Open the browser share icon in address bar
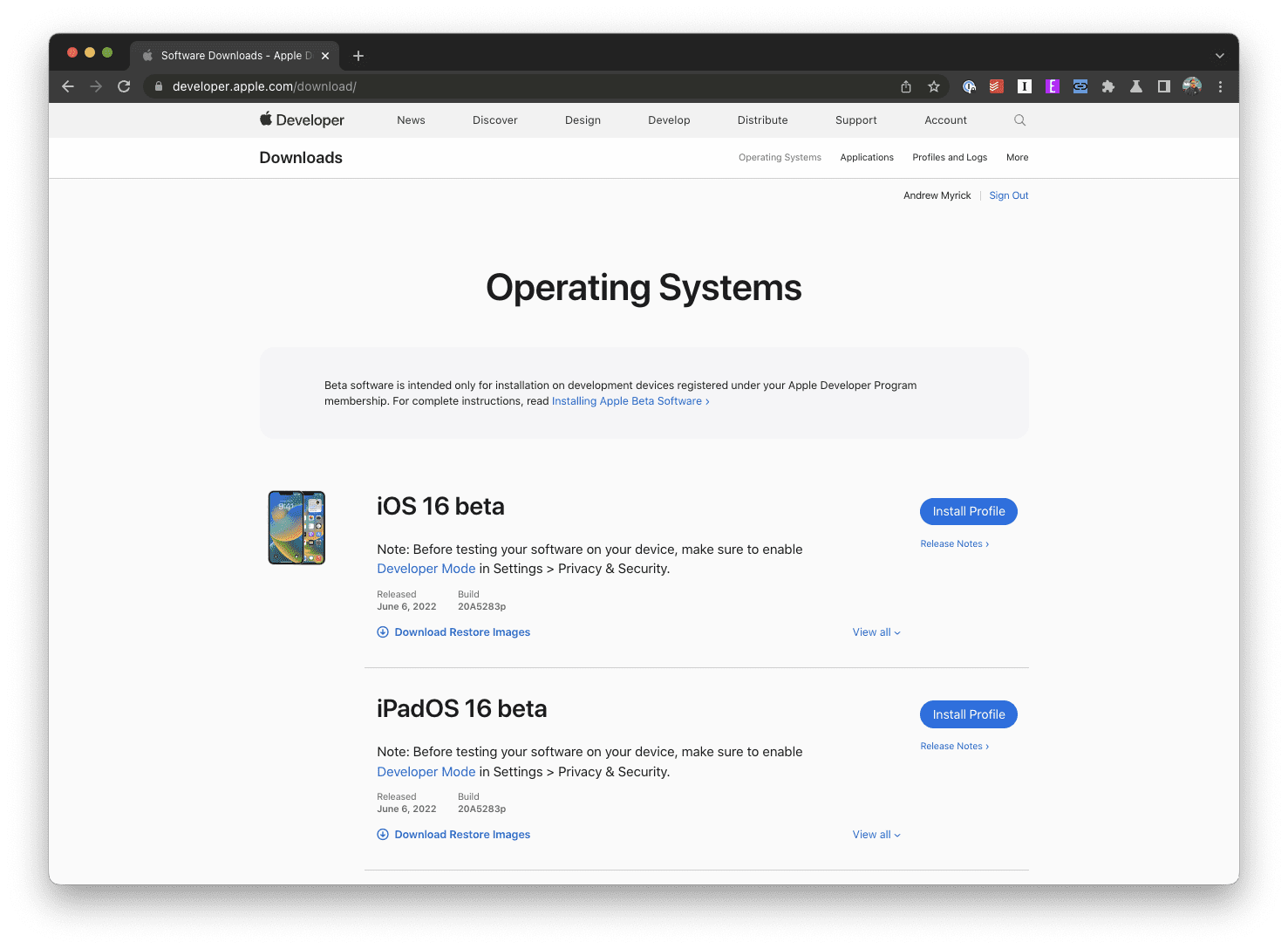This screenshot has height=949, width=1288. coord(906,86)
